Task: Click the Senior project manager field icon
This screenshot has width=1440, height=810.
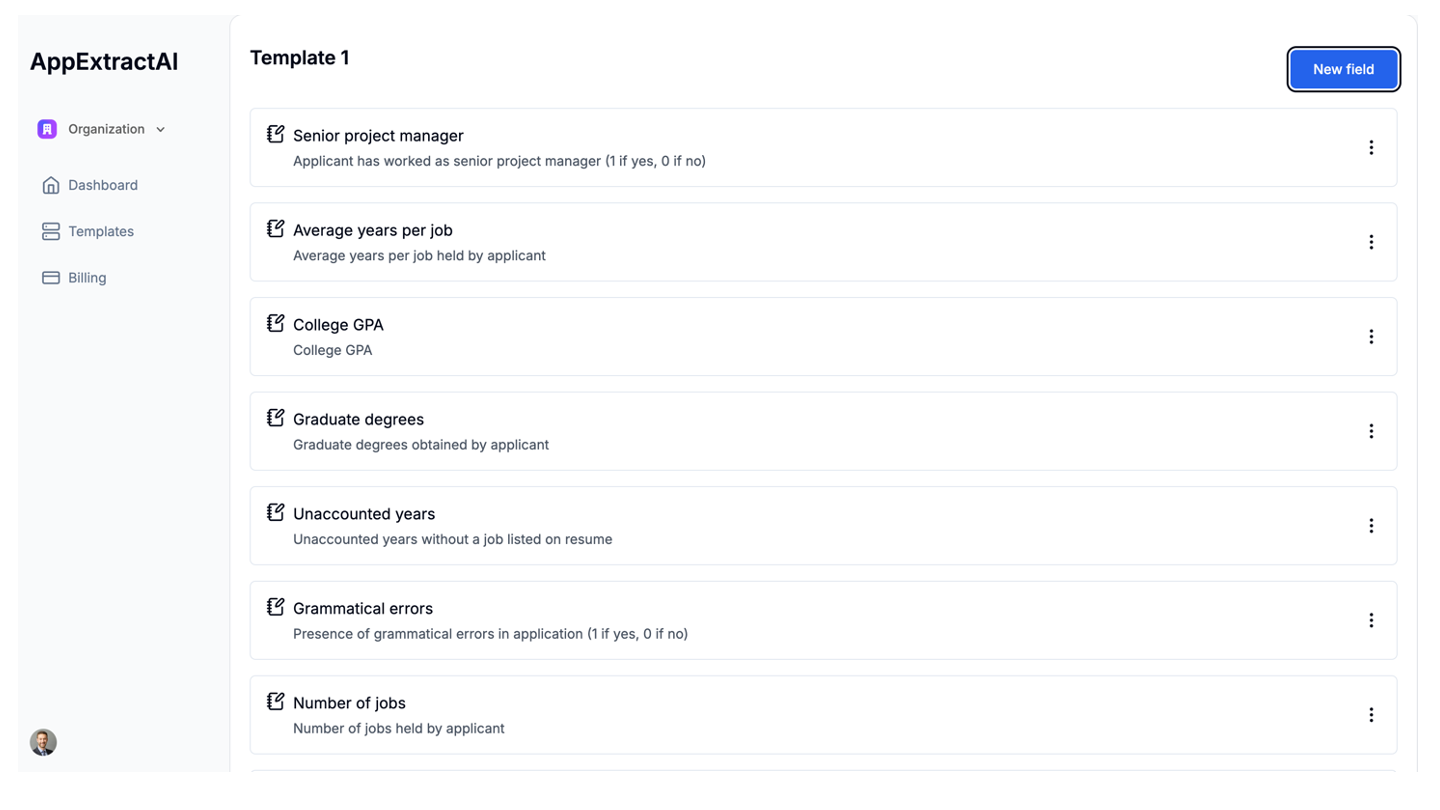Action: click(x=275, y=134)
